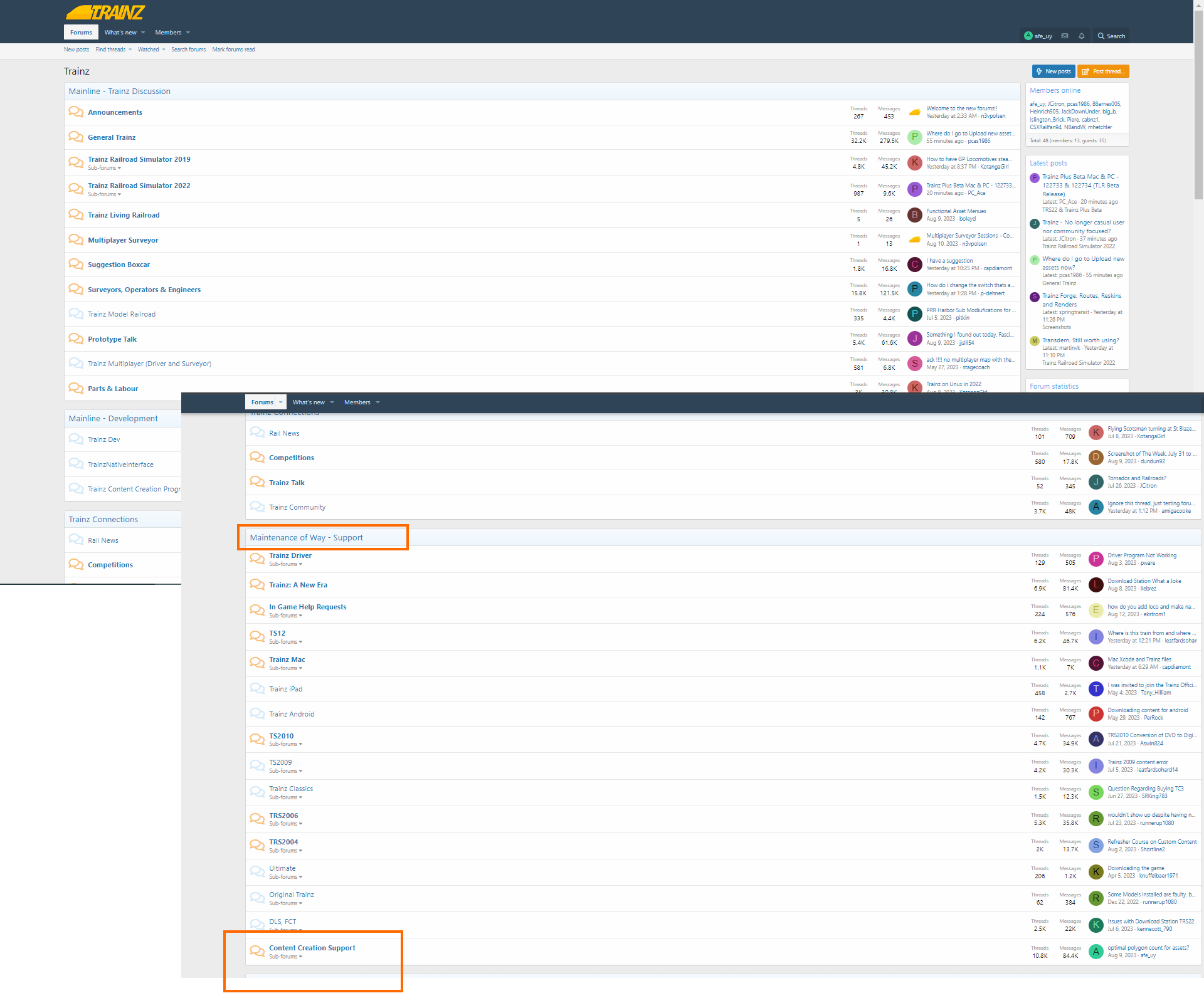Image resolution: width=1204 pixels, height=1003 pixels.
Task: Select Forums tab in the lower sticky bar
Action: tap(262, 402)
